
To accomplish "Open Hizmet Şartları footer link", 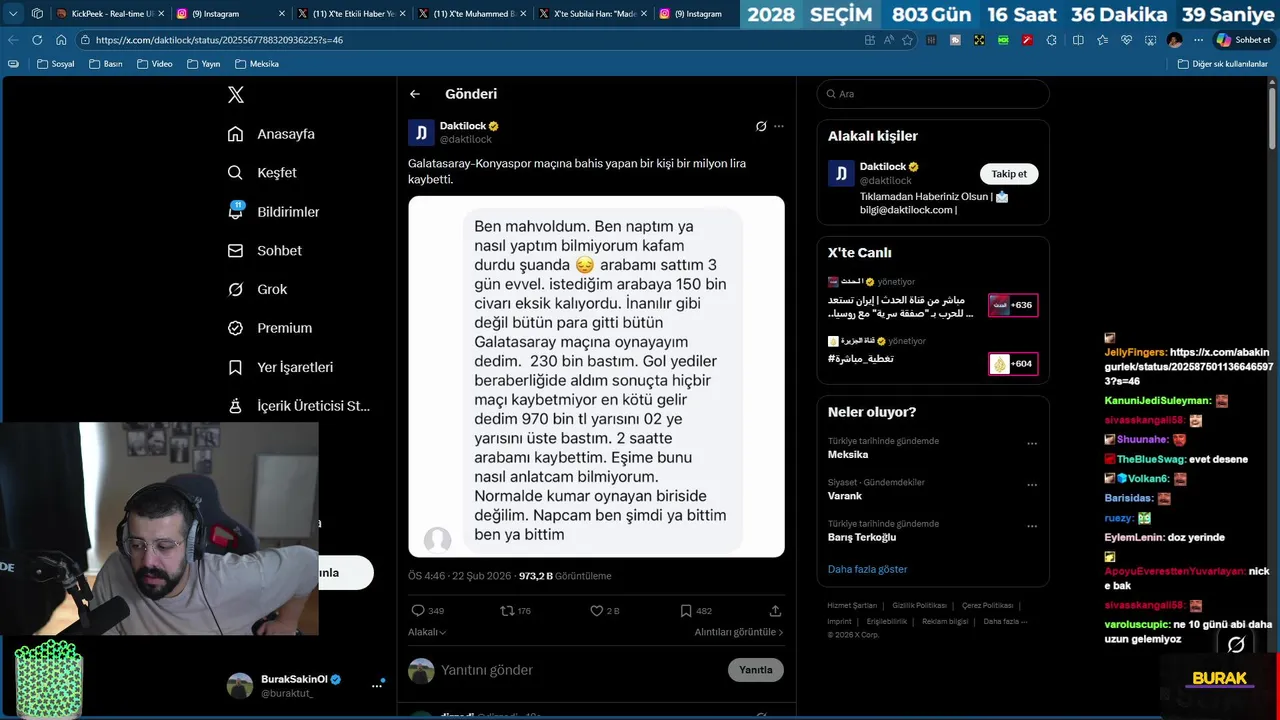I will coord(852,606).
